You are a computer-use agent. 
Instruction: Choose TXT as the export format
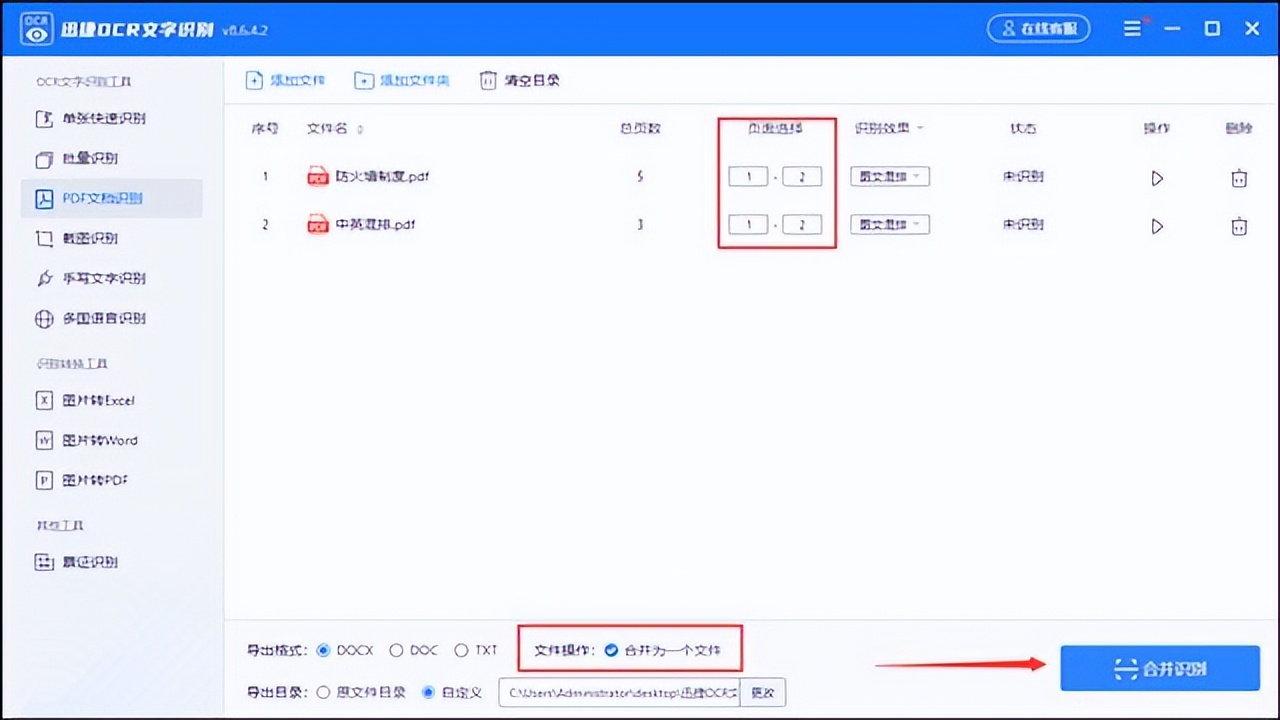(461, 650)
